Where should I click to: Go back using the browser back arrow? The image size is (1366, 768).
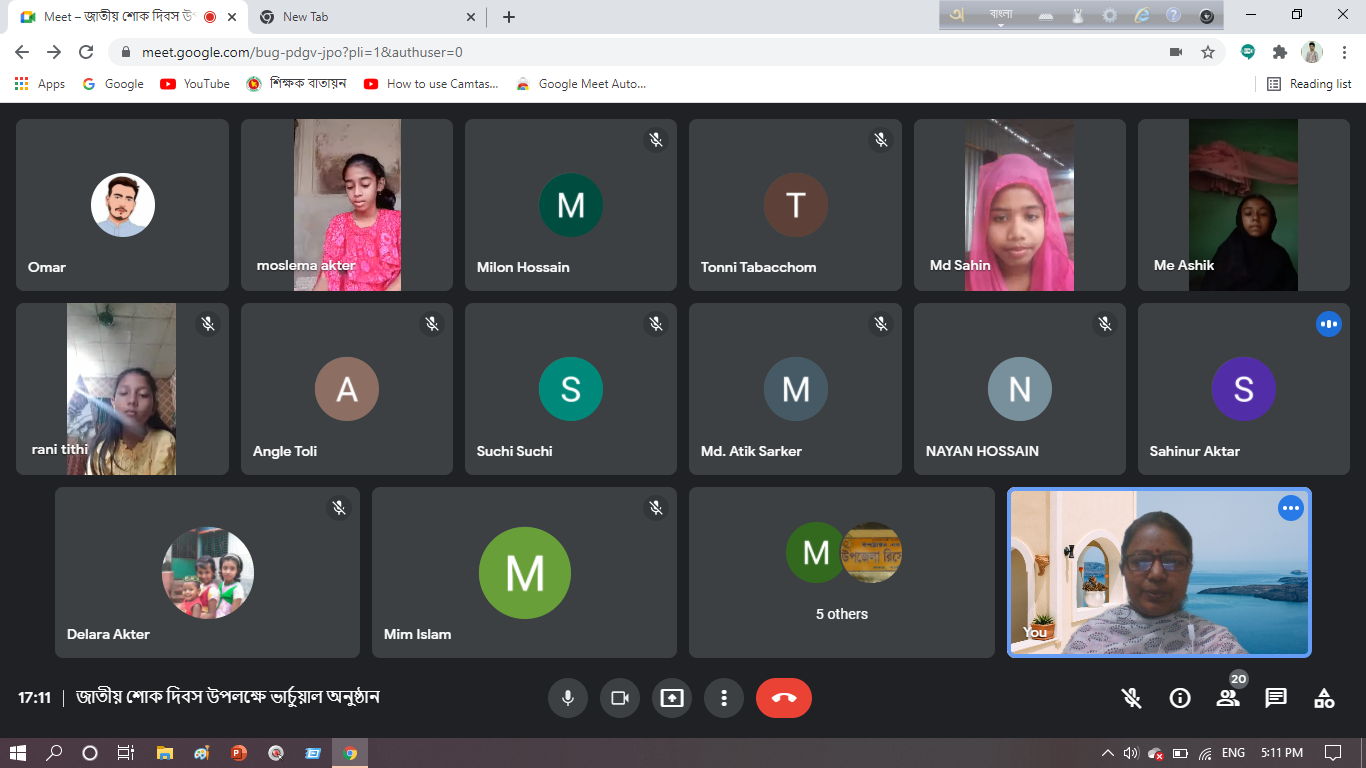[22, 52]
